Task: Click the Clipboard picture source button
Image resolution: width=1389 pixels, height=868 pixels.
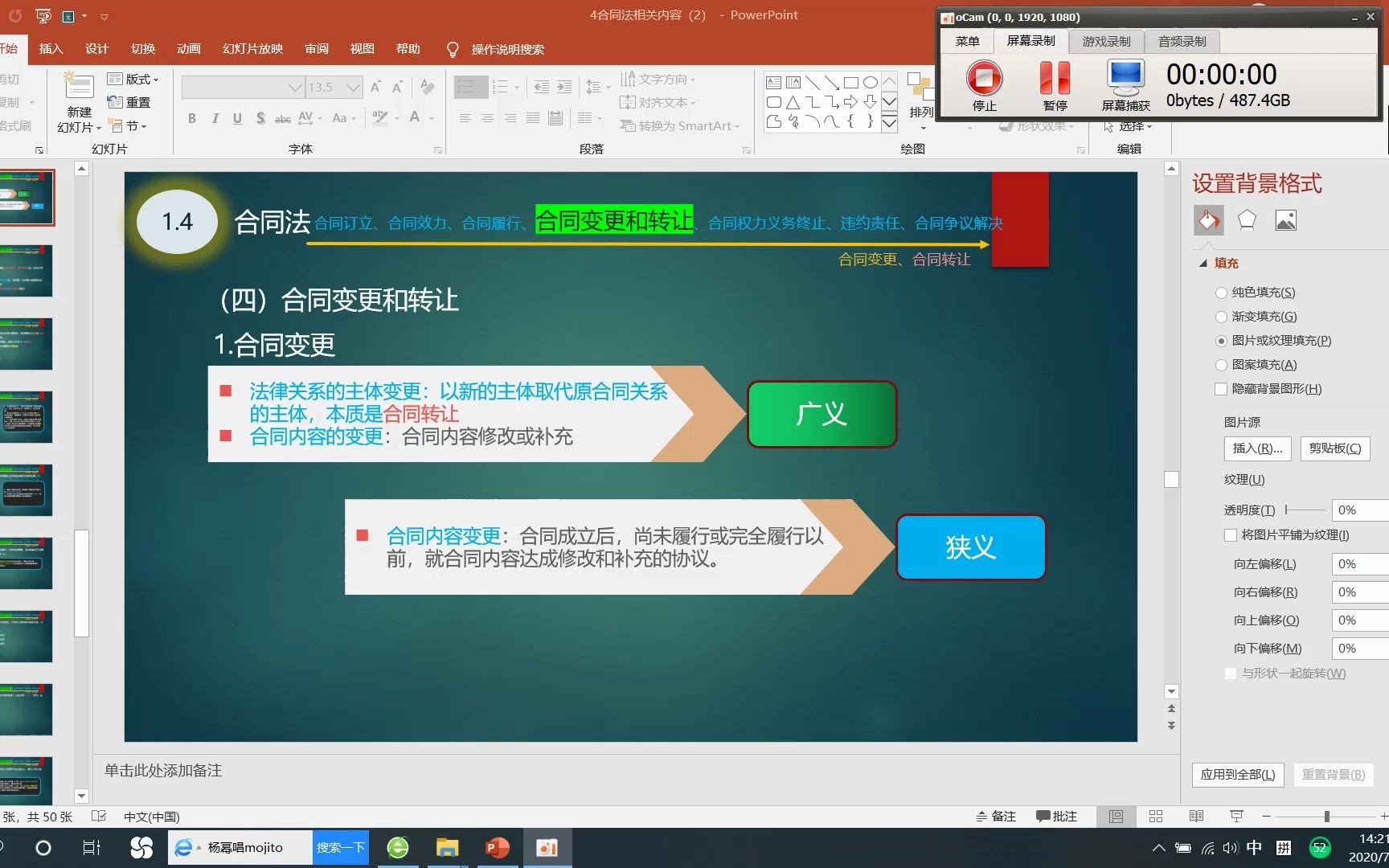Action: (1335, 448)
